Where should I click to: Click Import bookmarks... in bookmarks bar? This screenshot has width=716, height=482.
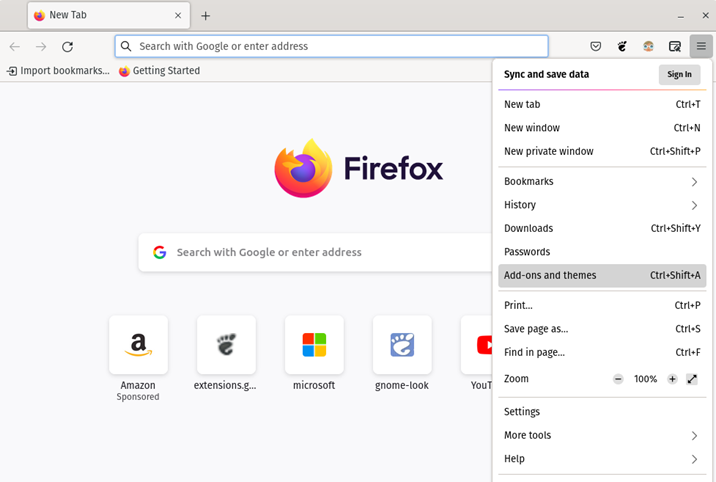[58, 71]
